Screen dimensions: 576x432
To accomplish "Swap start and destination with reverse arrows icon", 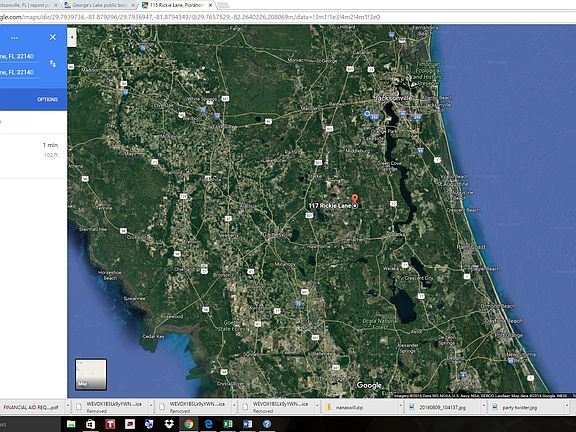I will tap(53, 64).
